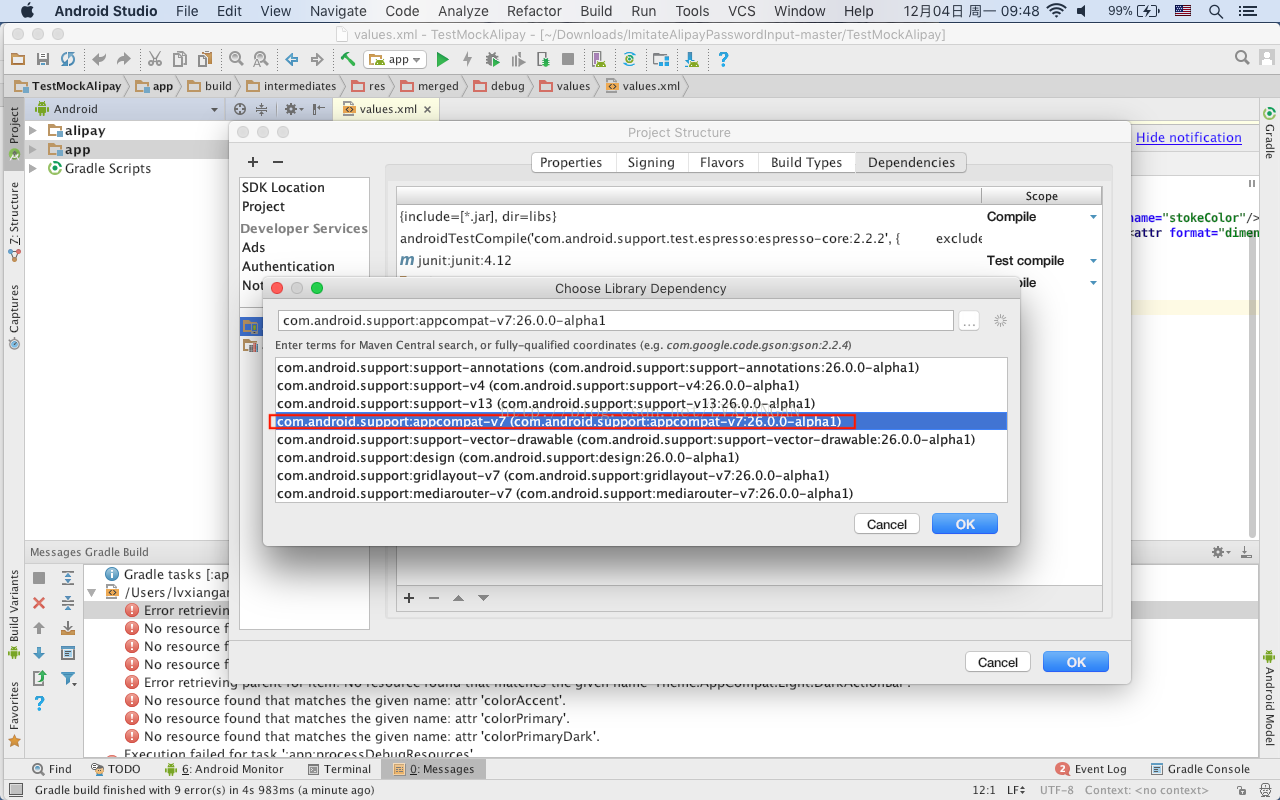This screenshot has height=800, width=1280.
Task: Click the Make Project hammer icon
Action: coord(347,59)
